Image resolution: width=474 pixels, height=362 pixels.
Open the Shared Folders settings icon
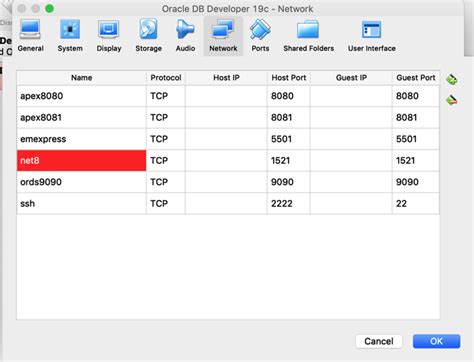(x=308, y=36)
